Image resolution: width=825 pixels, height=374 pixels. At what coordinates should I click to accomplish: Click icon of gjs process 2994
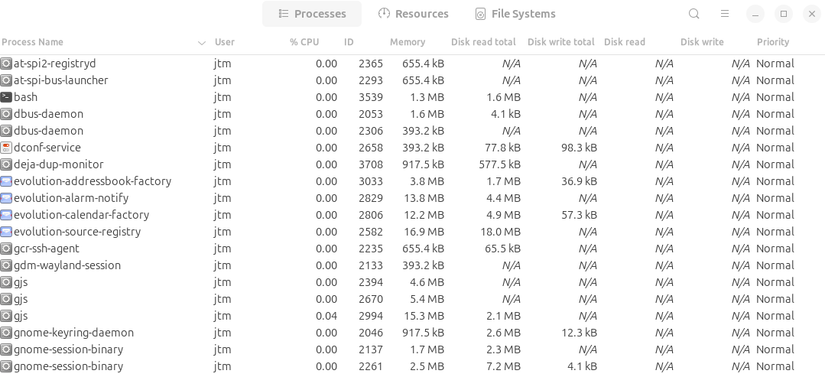(6, 316)
